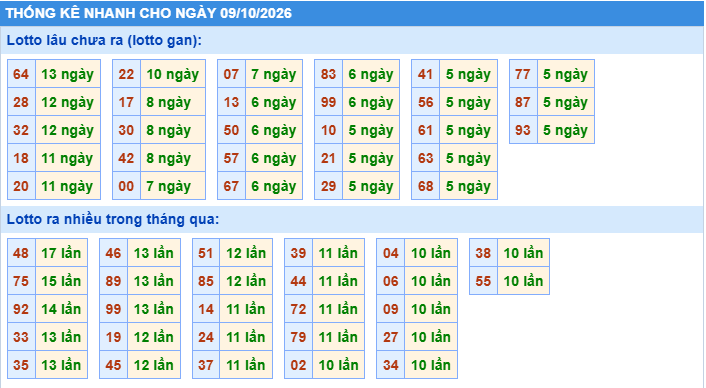Select number 00 in the lotto gan table

pos(127,185)
